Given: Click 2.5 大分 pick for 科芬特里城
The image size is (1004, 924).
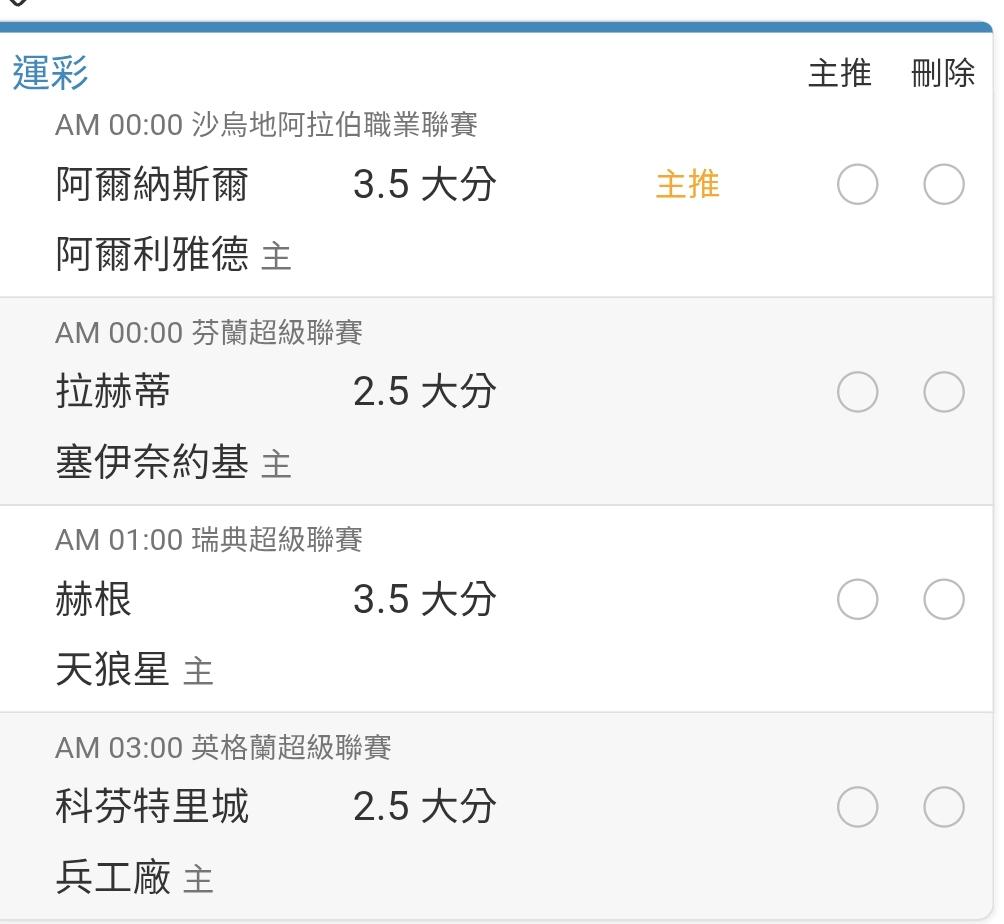Looking at the screenshot, I should (x=425, y=806).
